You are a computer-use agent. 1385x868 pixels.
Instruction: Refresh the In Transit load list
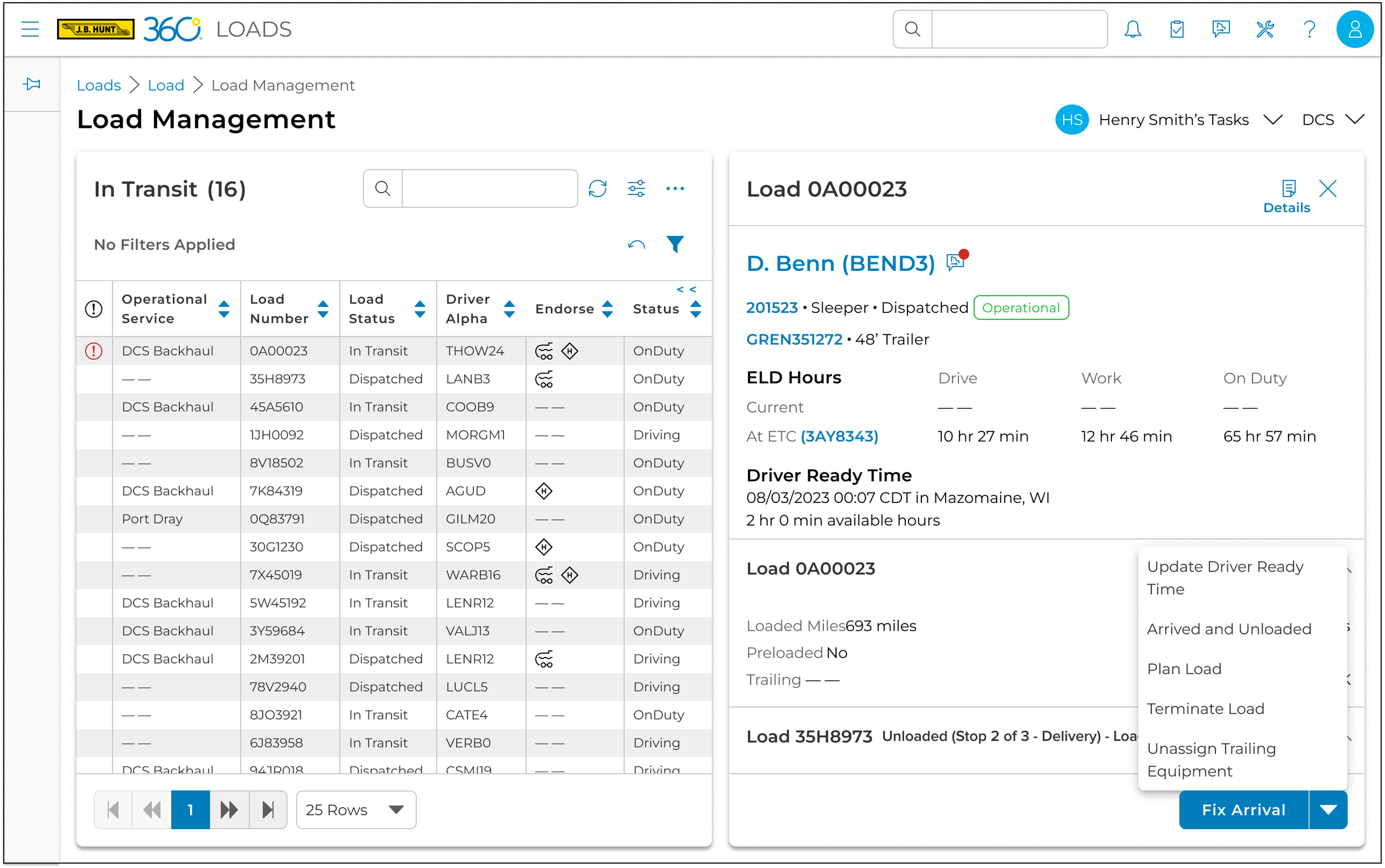pos(598,188)
